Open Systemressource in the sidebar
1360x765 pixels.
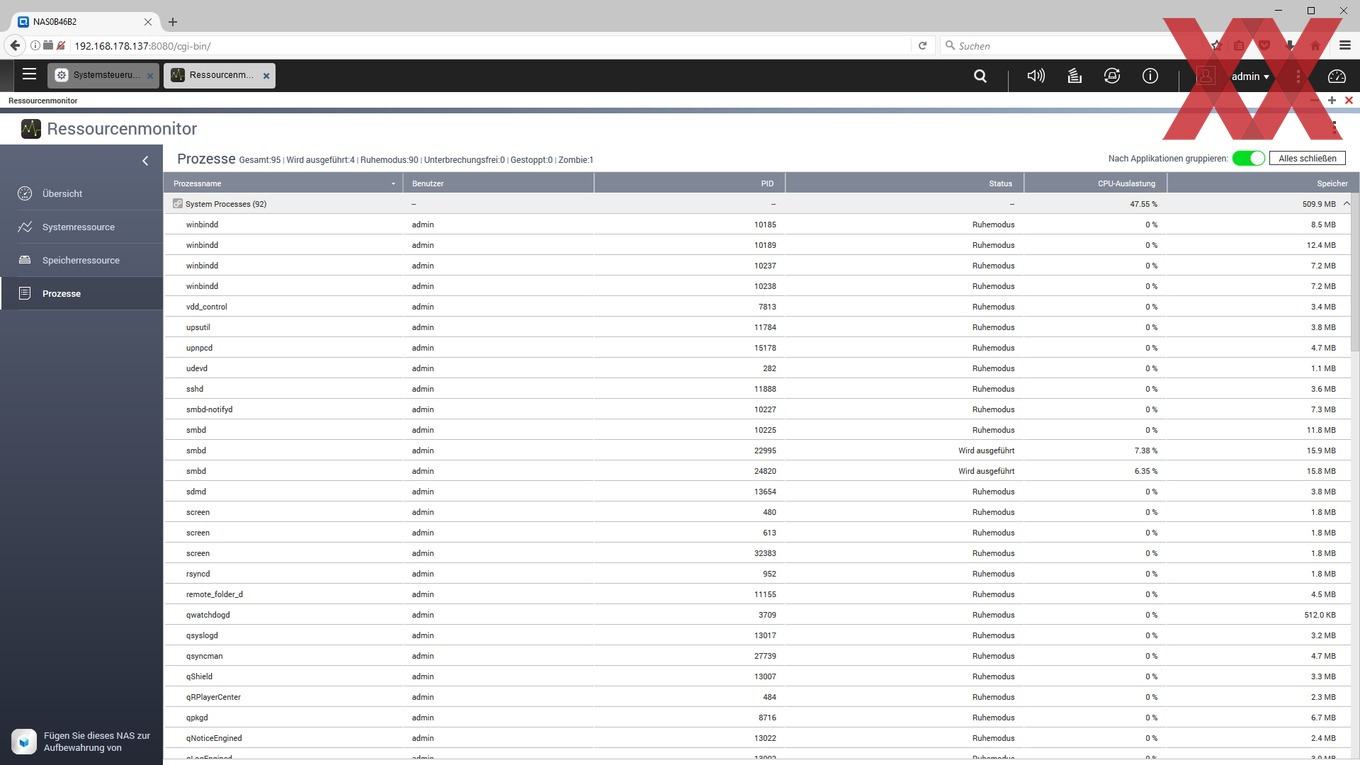pyautogui.click(x=81, y=227)
